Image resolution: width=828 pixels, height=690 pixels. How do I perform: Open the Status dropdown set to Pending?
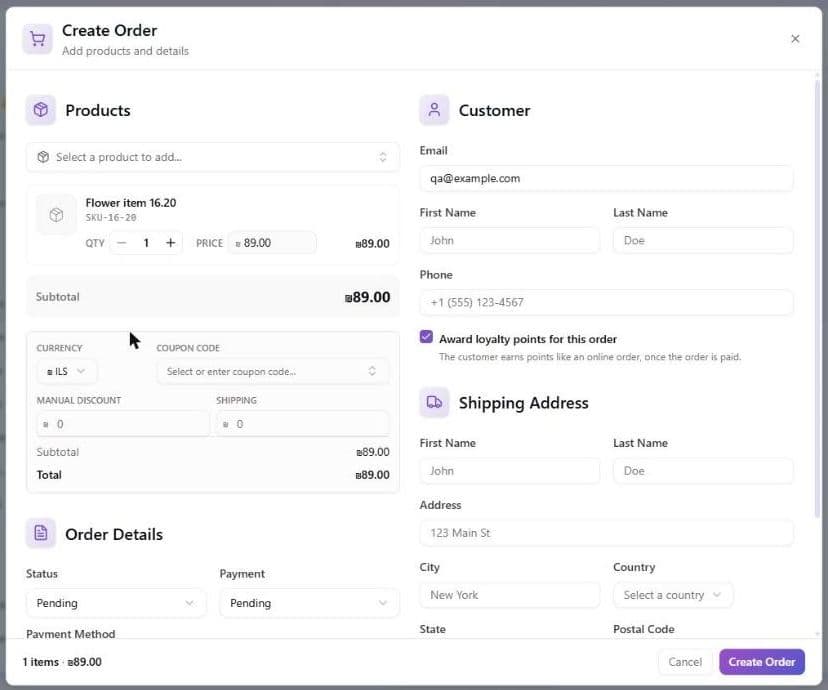click(x=116, y=603)
